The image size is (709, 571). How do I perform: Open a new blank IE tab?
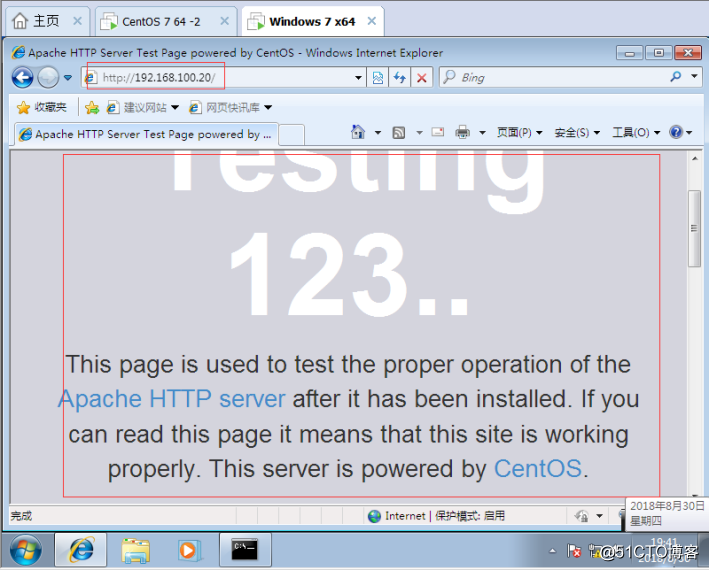coord(291,135)
